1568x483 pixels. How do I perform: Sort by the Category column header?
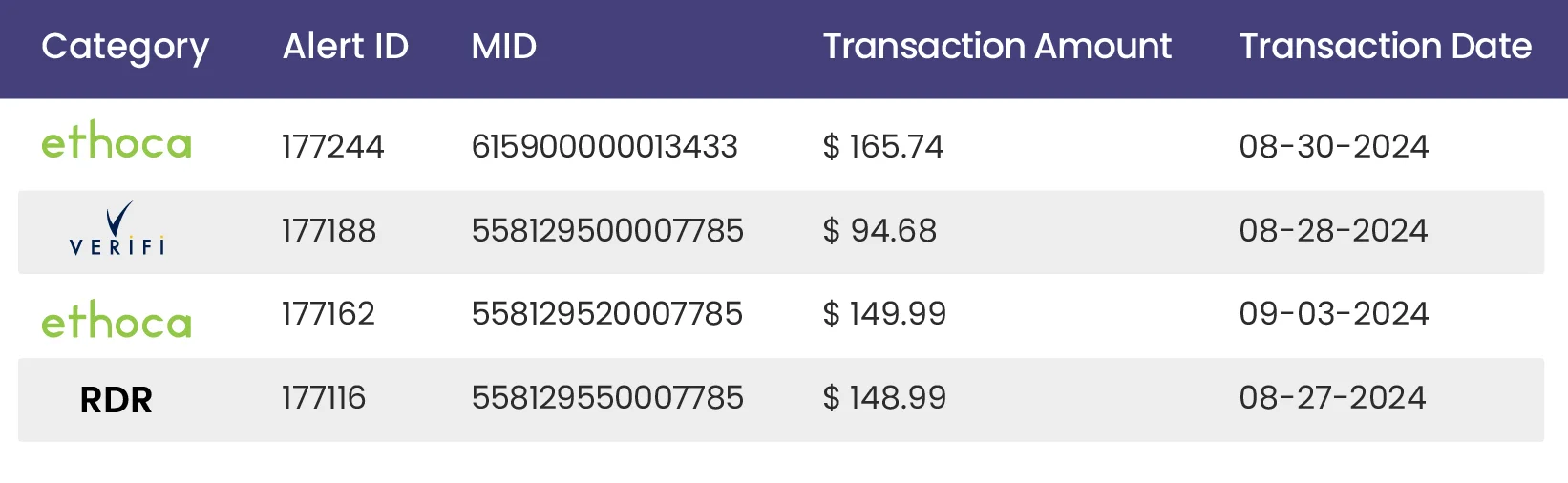click(x=125, y=47)
